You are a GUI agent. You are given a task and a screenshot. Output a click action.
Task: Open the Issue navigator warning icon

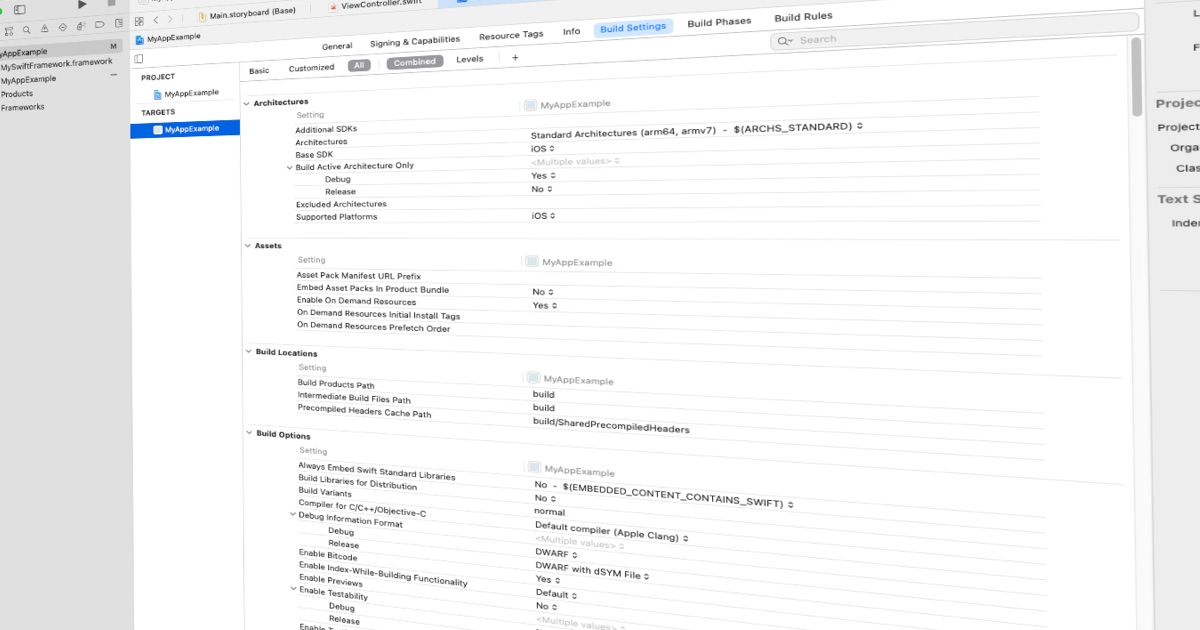43,31
